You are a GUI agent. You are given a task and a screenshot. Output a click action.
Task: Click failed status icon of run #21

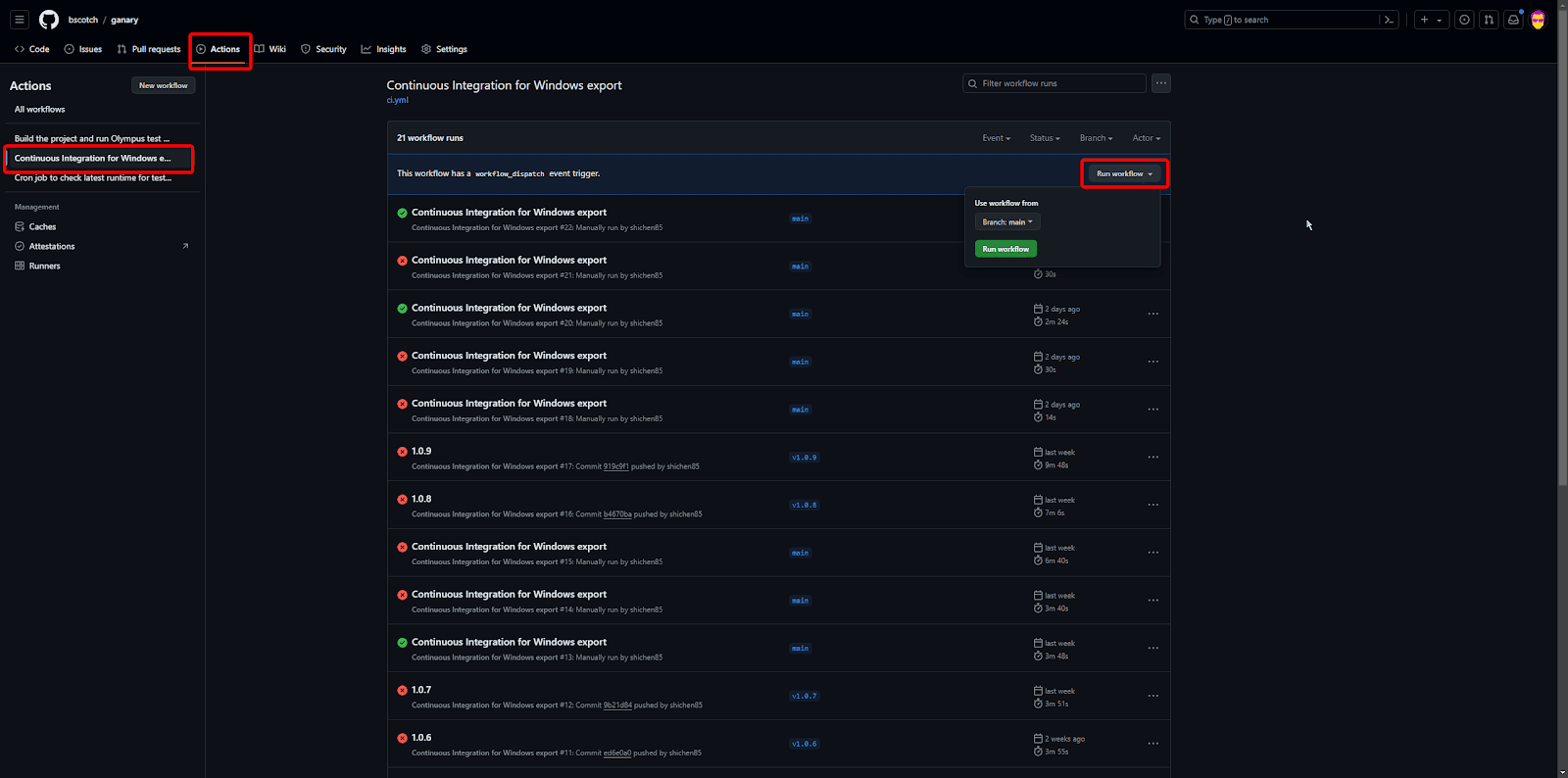(402, 261)
